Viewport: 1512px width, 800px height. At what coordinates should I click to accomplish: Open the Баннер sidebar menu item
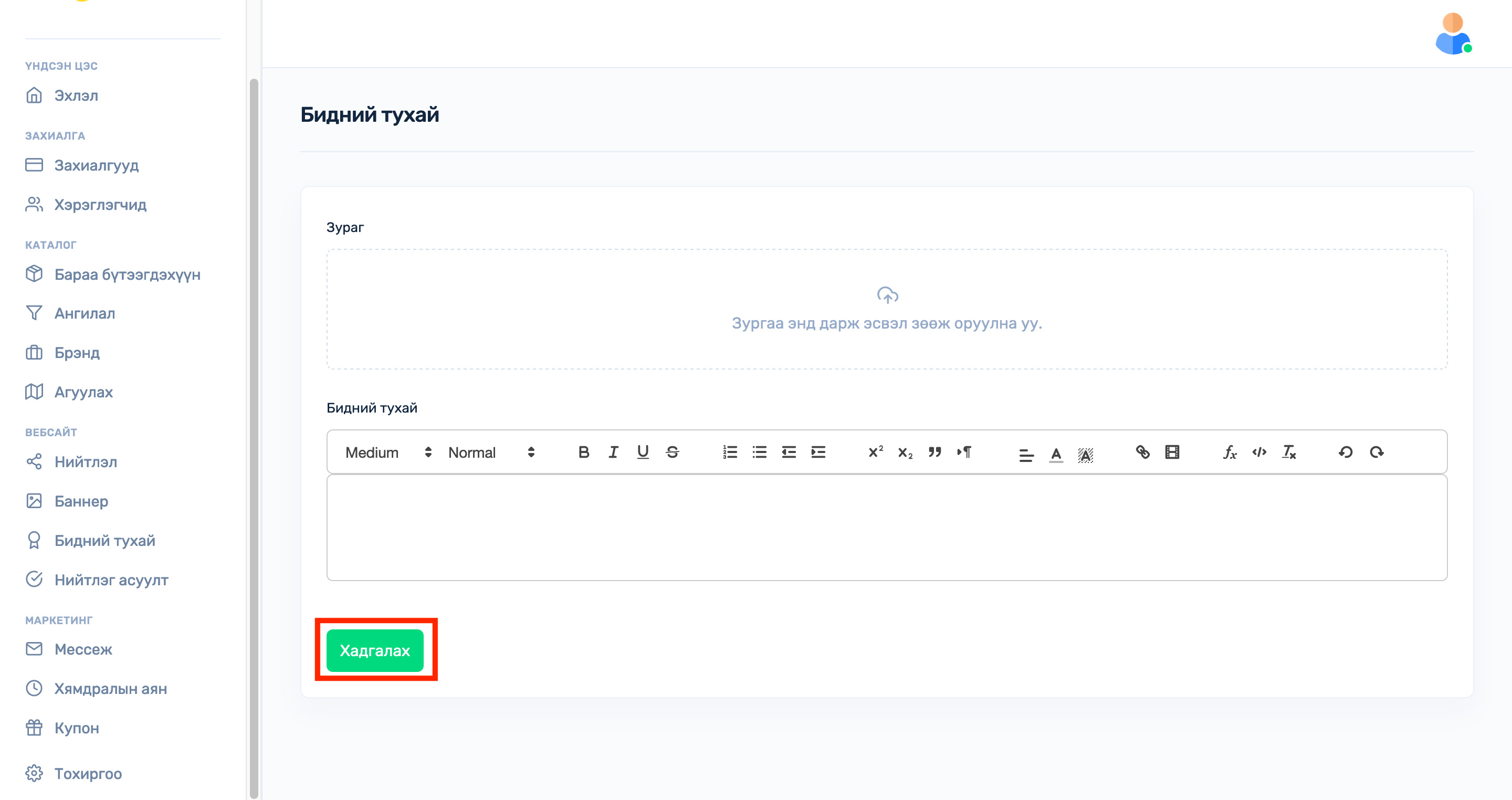tap(81, 501)
